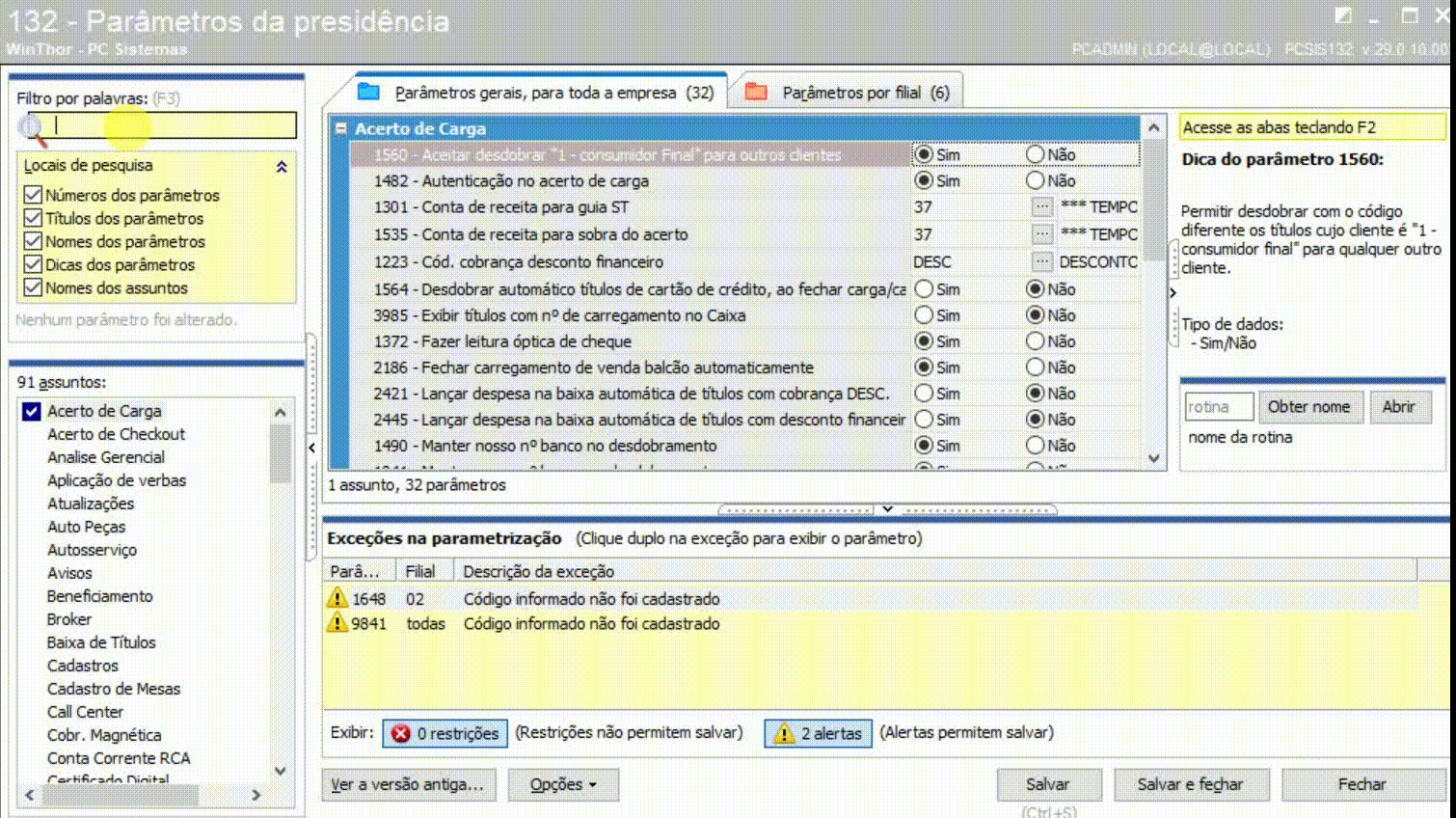Click Salvar e fechar button

pyautogui.click(x=1190, y=785)
